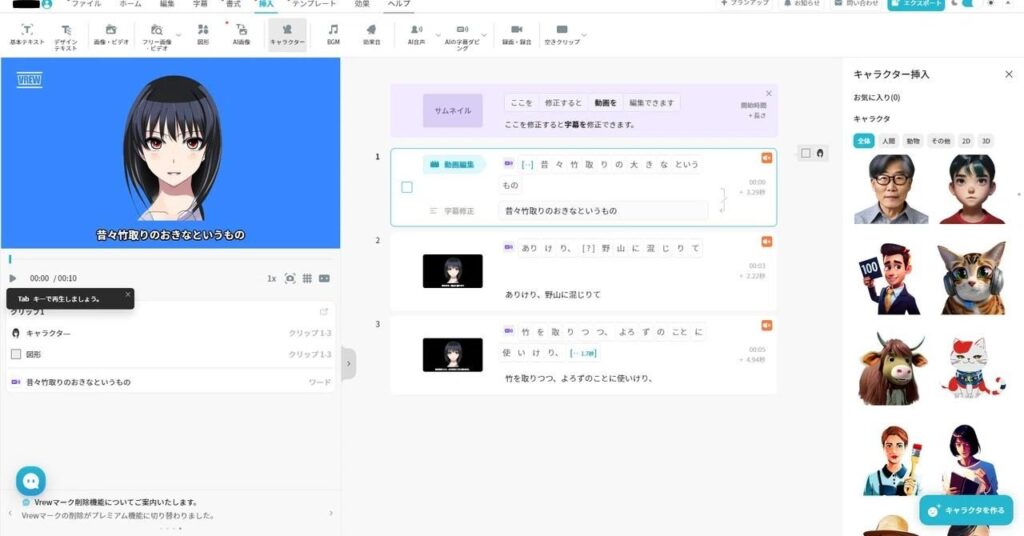Insert a 図形 shape from the toolbar
This screenshot has width=1024, height=536.
click(x=203, y=35)
